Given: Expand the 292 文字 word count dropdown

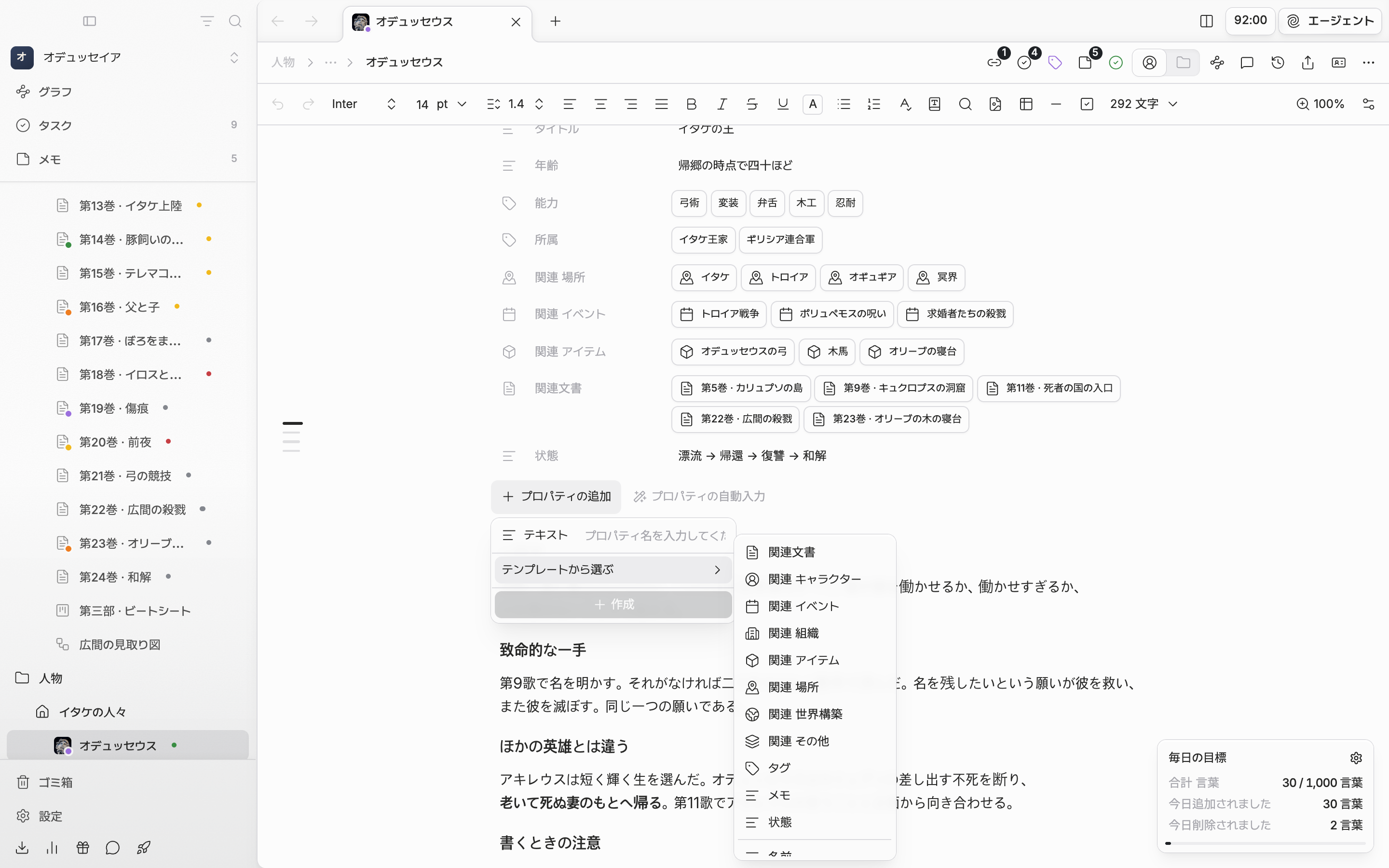Looking at the screenshot, I should click(1144, 104).
